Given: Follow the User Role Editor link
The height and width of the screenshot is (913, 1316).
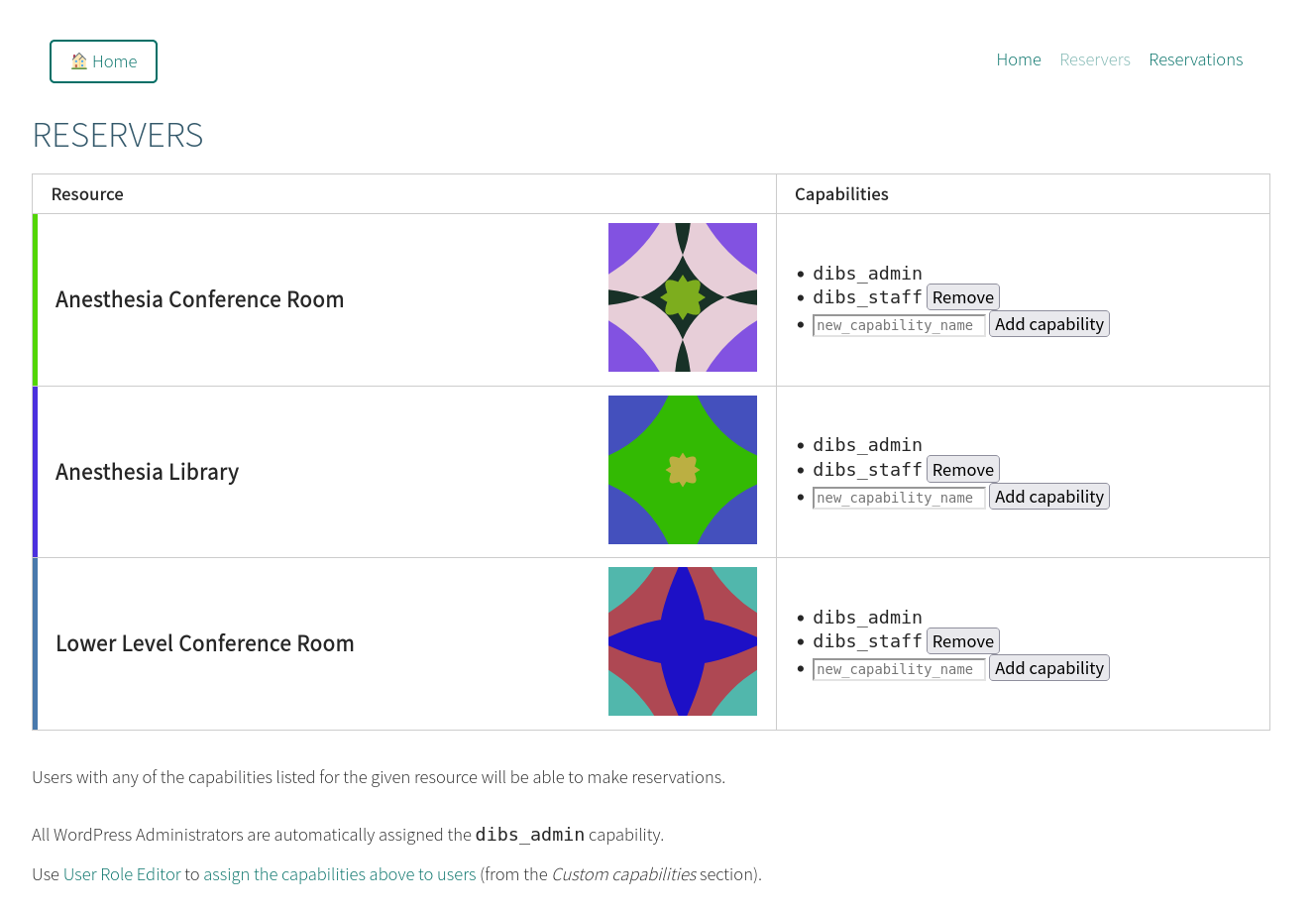Looking at the screenshot, I should (122, 874).
